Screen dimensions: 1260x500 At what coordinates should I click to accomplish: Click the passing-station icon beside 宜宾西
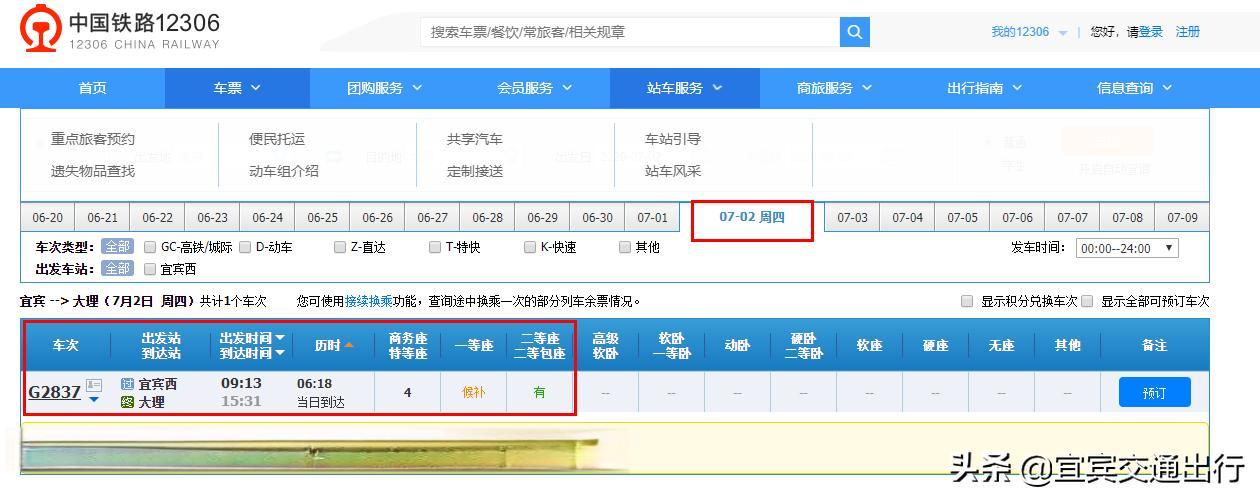tap(127, 384)
